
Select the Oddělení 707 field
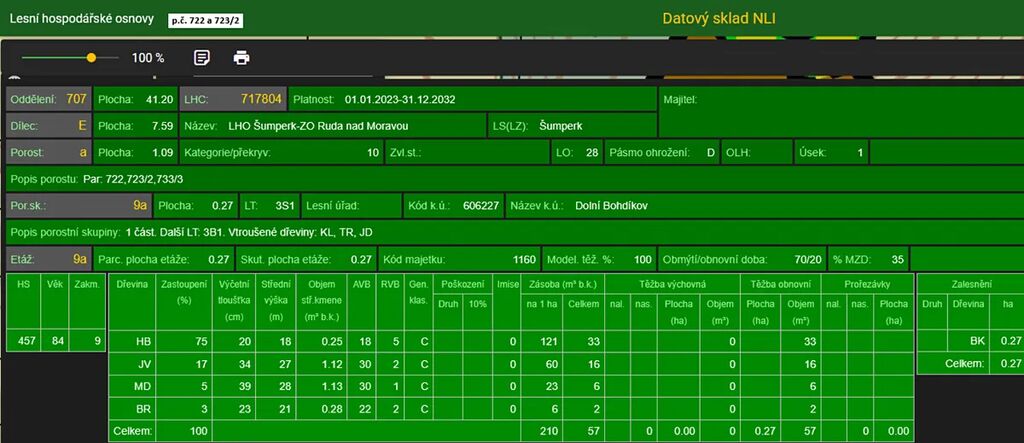click(x=48, y=100)
